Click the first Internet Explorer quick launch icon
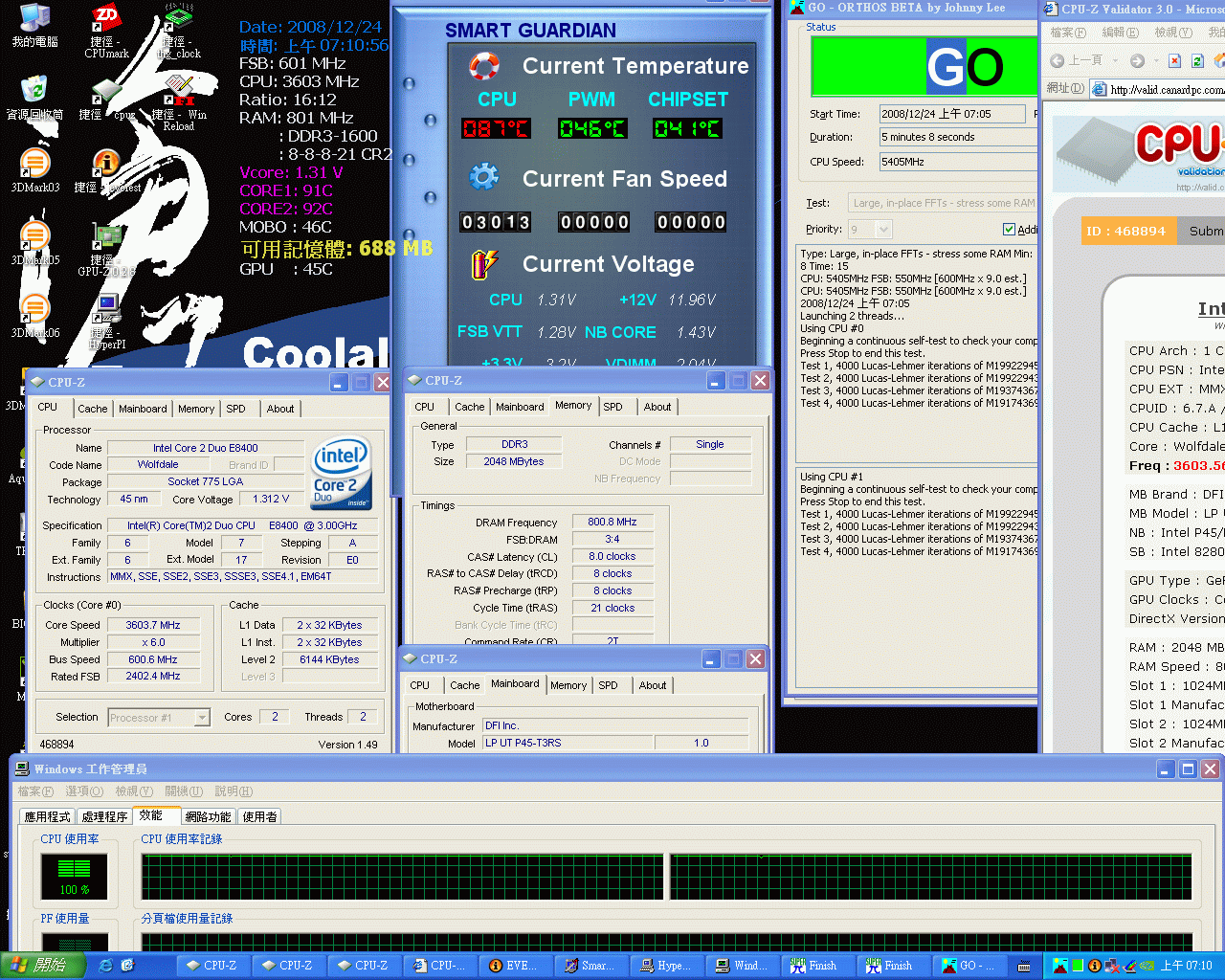Image resolution: width=1225 pixels, height=980 pixels. point(105,966)
